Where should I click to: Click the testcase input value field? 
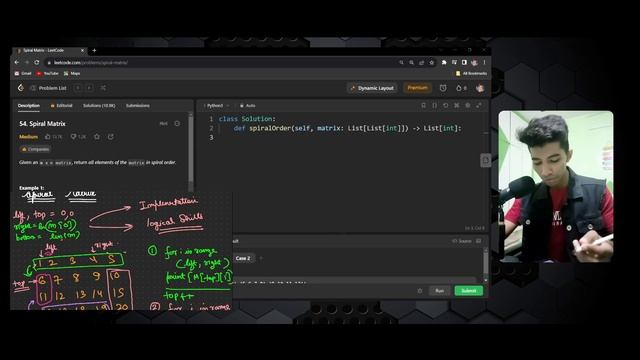[355, 281]
